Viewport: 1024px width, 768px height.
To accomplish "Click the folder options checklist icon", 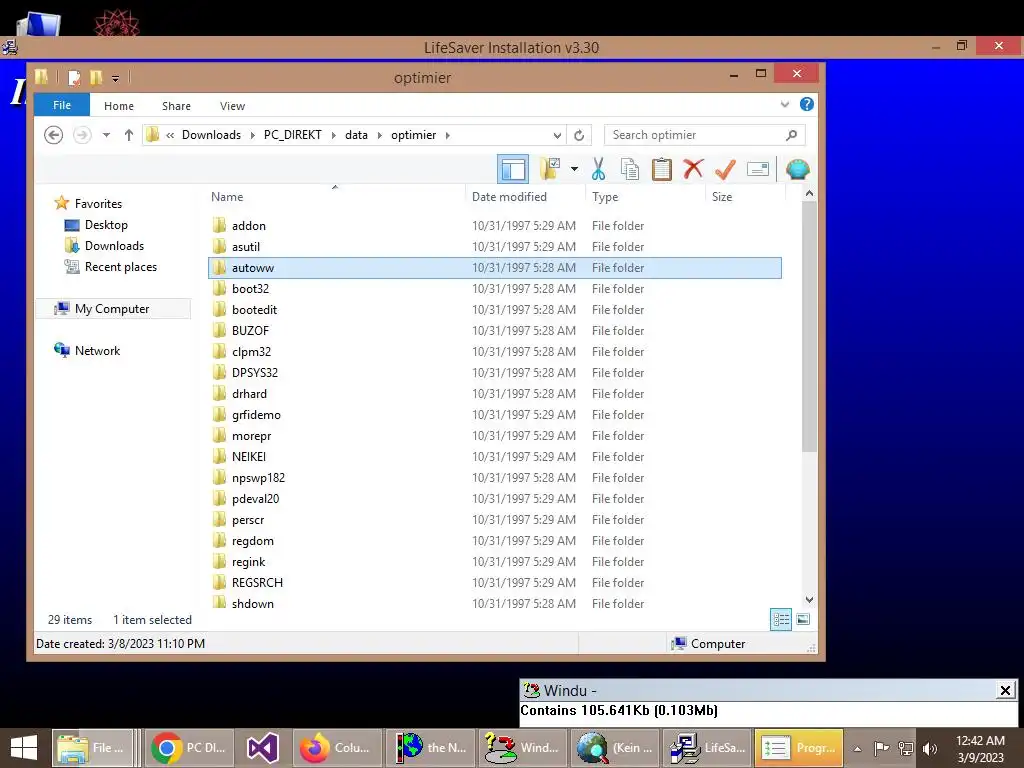I will 550,169.
